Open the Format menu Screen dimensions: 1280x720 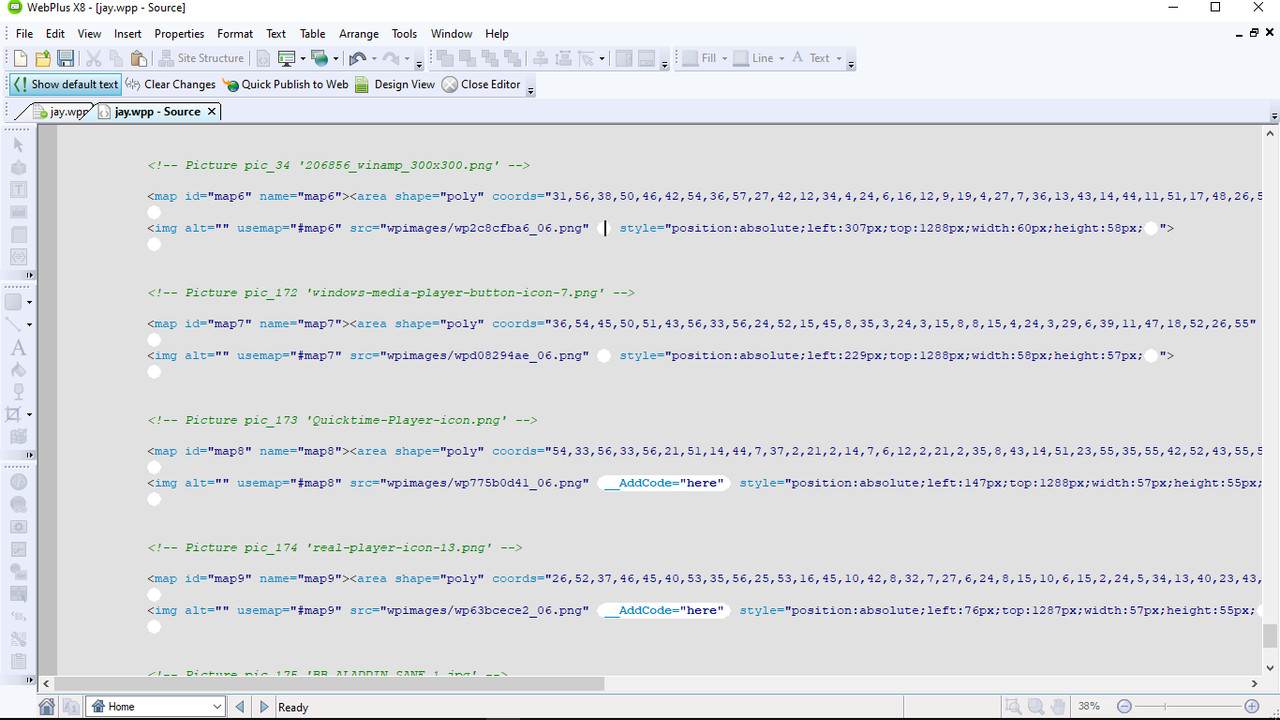coord(235,34)
